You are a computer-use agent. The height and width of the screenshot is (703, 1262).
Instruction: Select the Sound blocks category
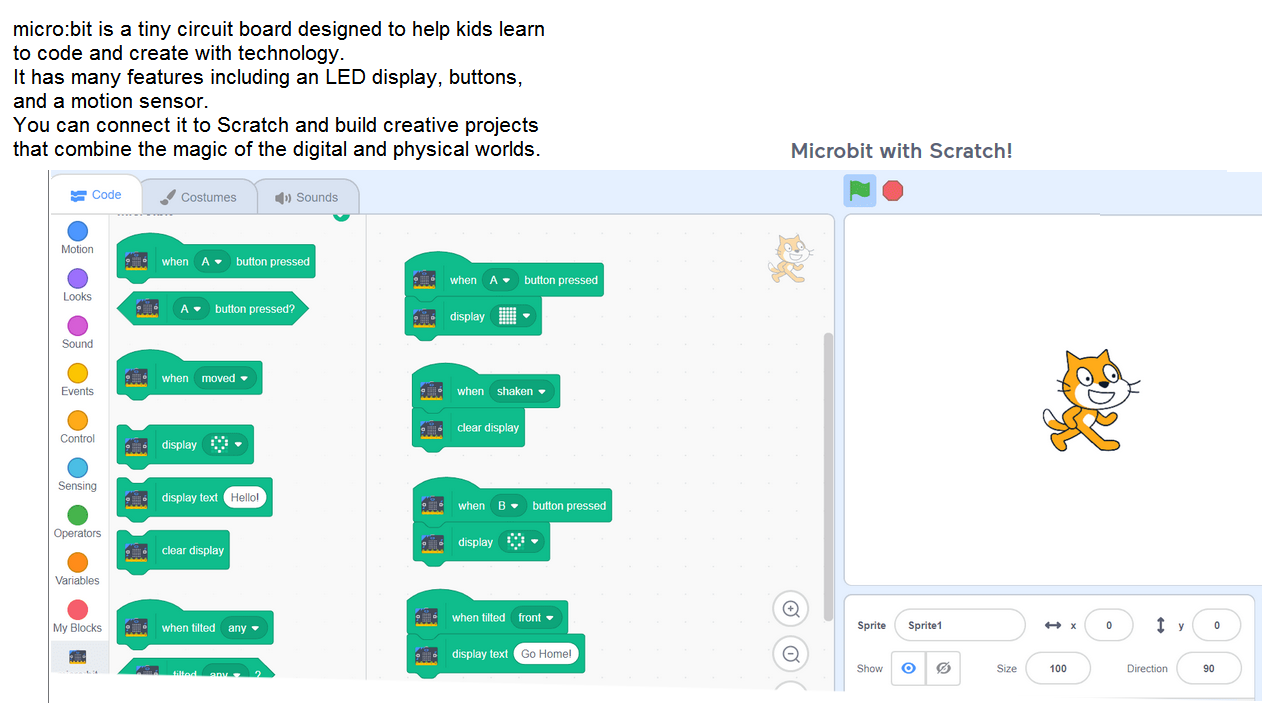coord(77,332)
